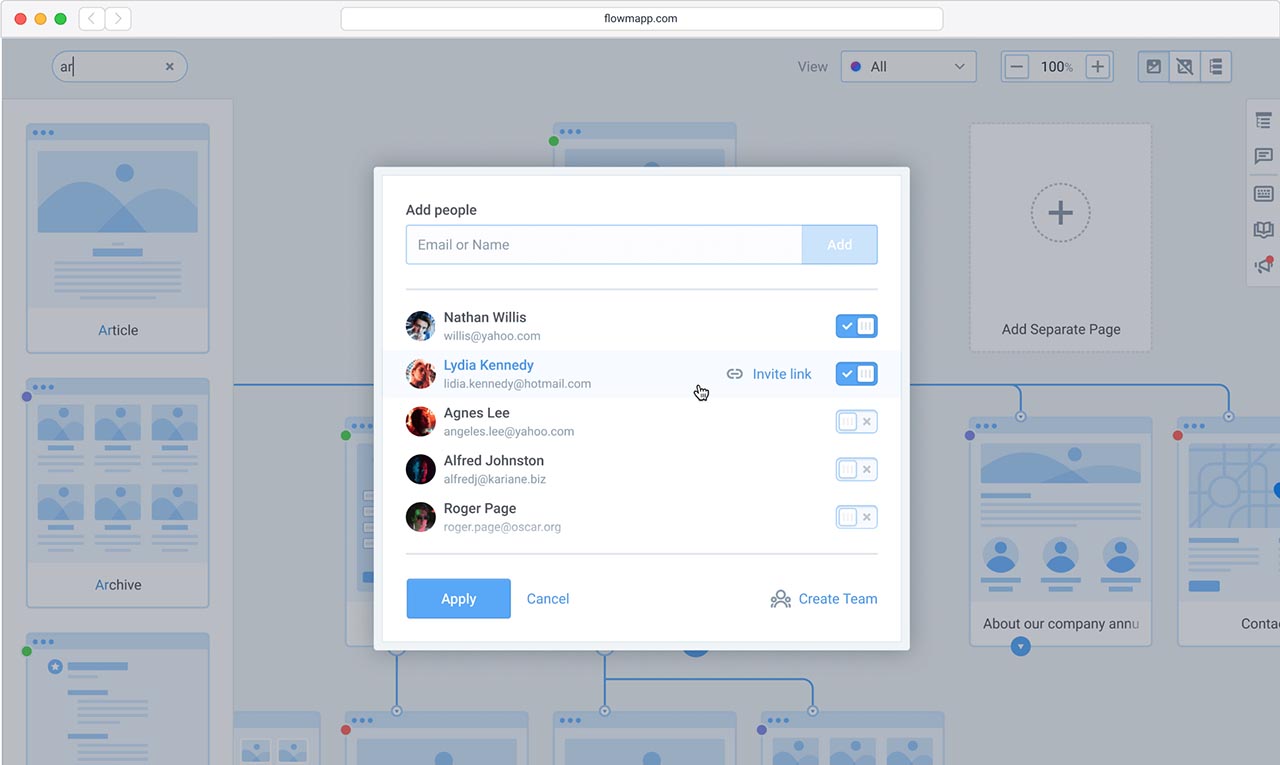Go forward with the browser forward arrow
This screenshot has width=1280, height=765.
coord(118,18)
